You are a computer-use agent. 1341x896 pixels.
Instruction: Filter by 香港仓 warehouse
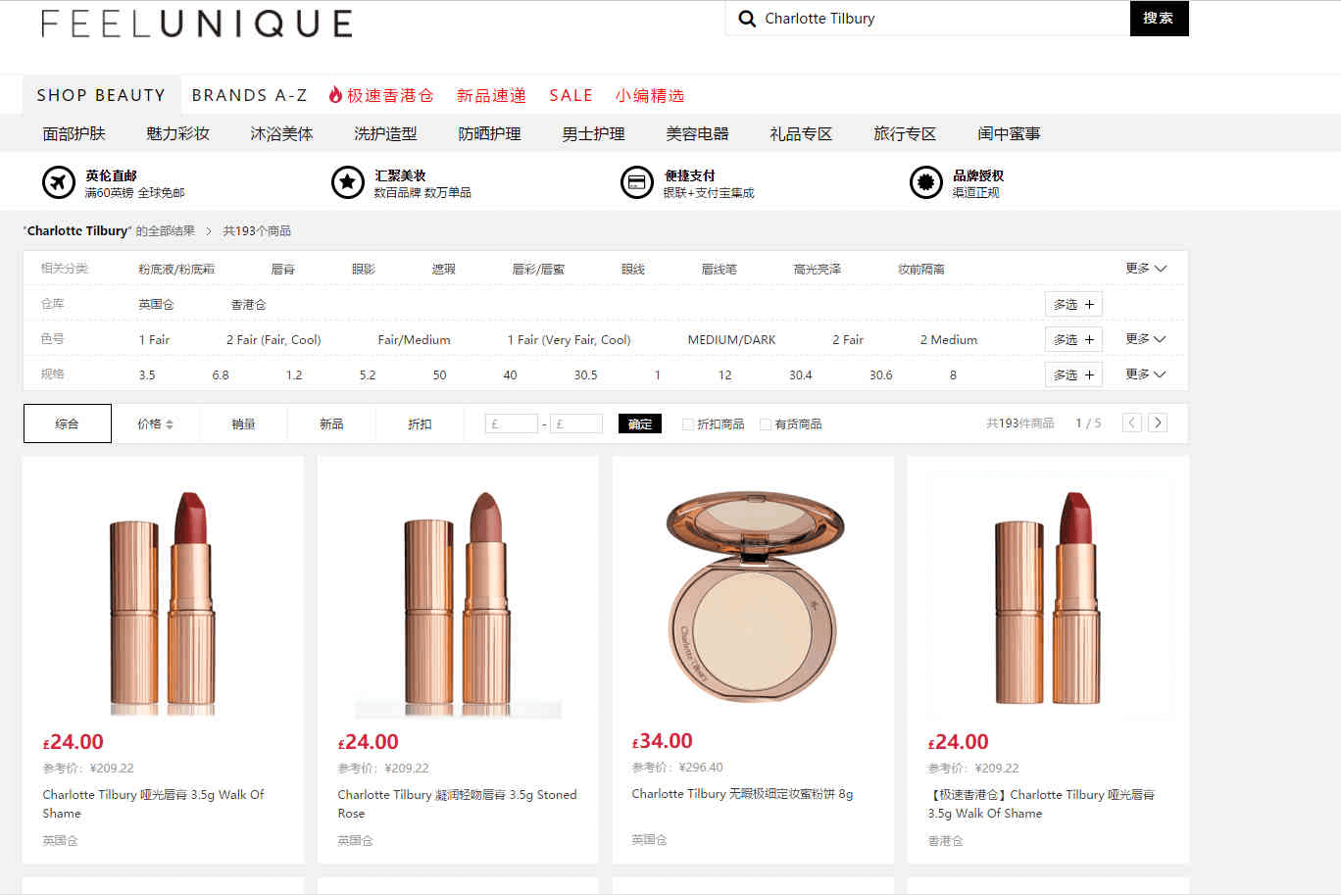[248, 305]
